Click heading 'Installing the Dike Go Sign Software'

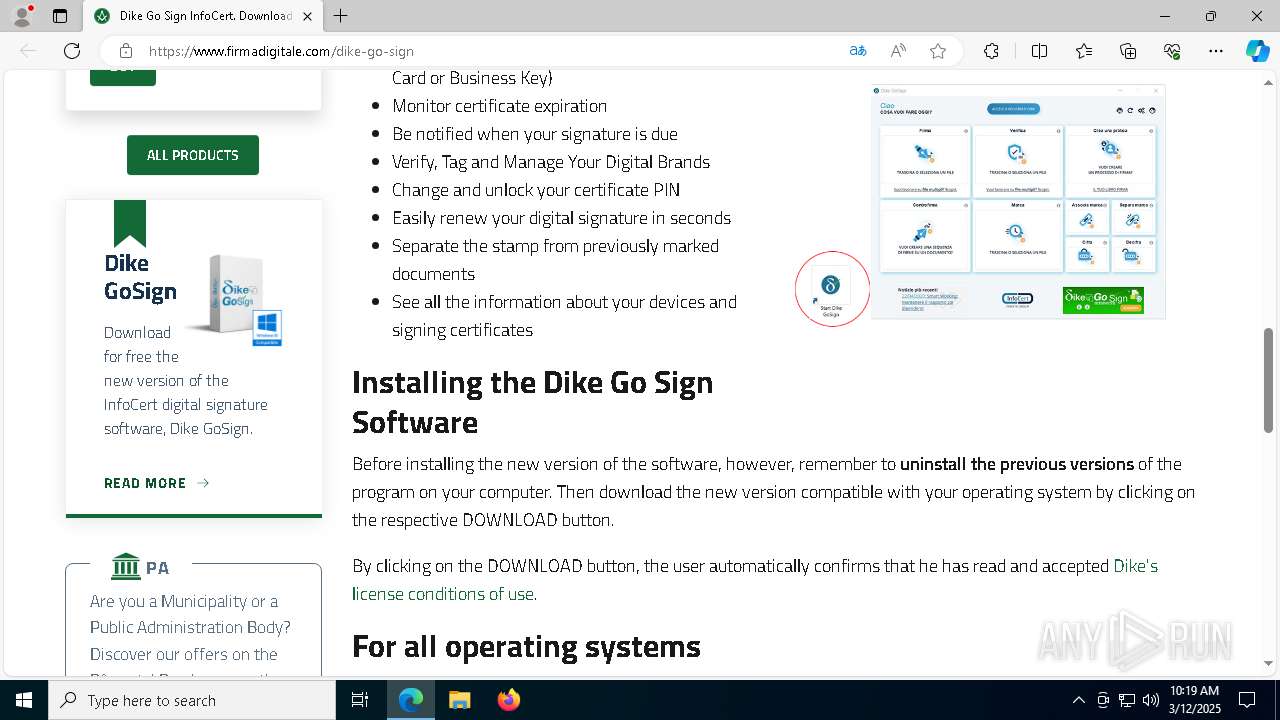tap(533, 402)
